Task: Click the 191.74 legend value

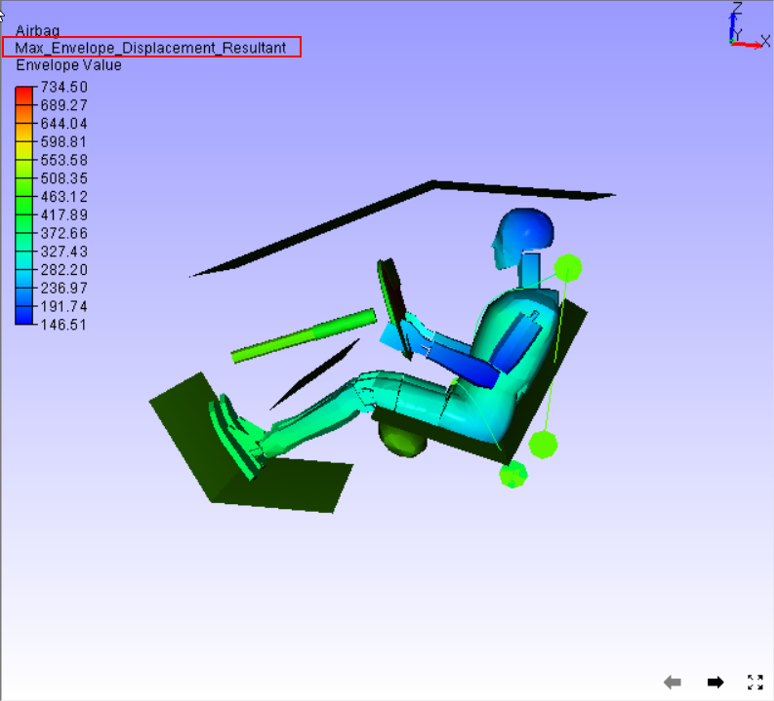Action: [64, 306]
